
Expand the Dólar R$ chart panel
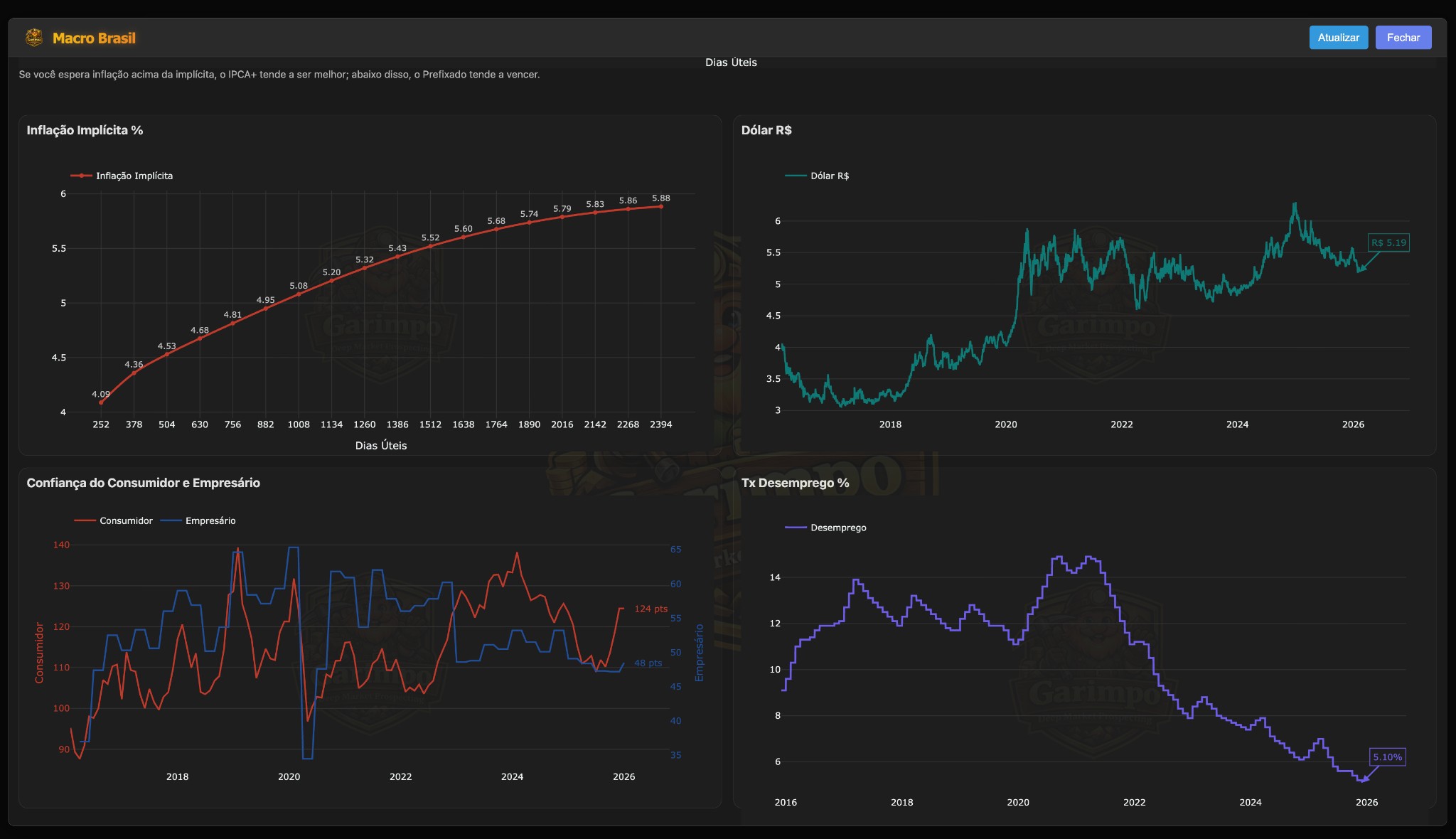(x=766, y=131)
